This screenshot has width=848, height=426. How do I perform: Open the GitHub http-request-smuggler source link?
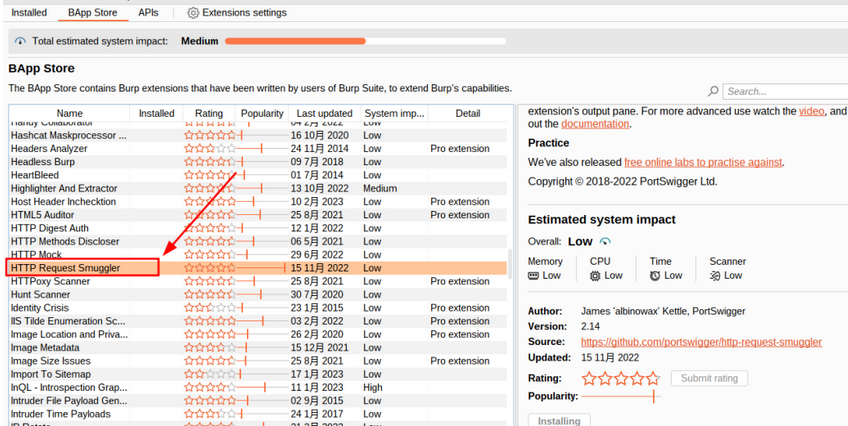click(701, 342)
